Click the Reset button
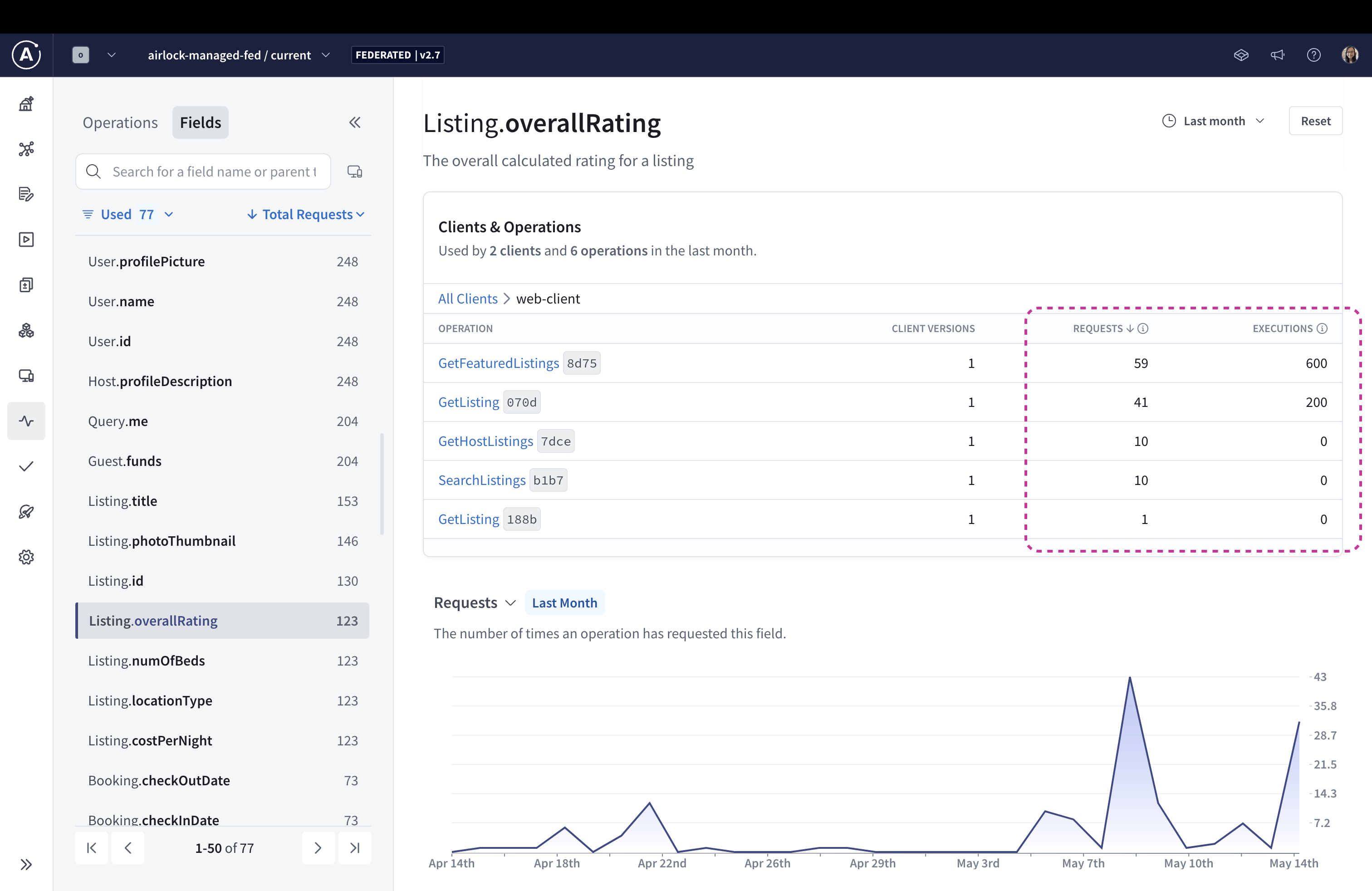The height and width of the screenshot is (891, 1372). coord(1316,121)
